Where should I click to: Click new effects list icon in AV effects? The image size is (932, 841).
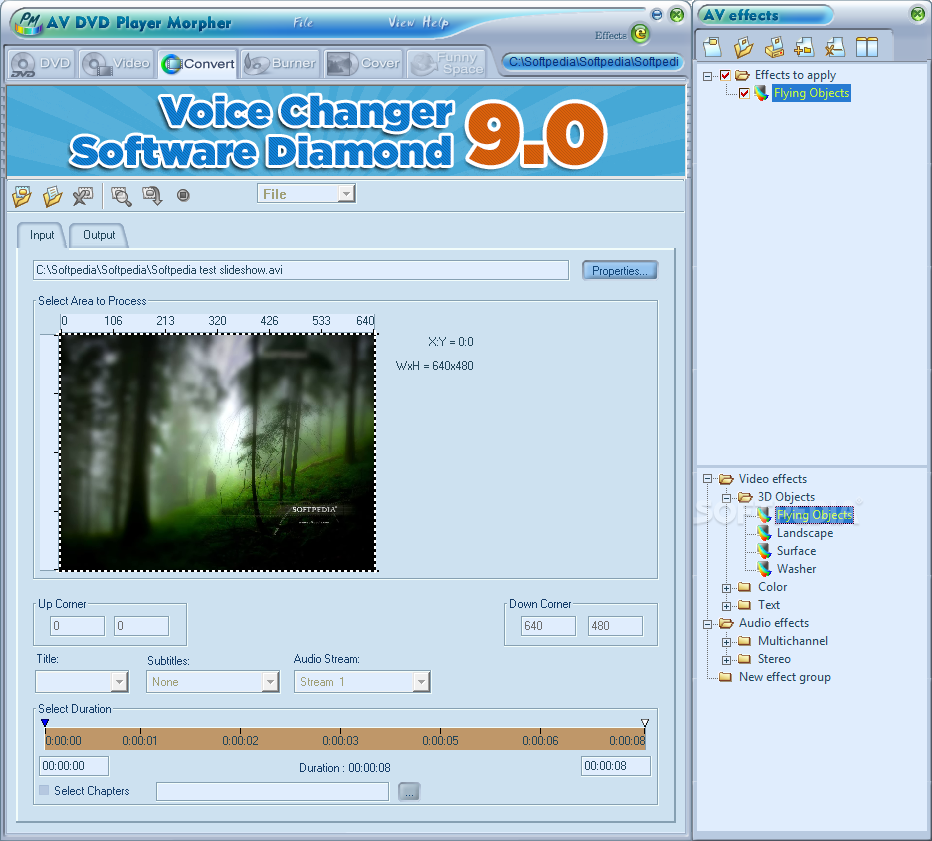point(712,47)
